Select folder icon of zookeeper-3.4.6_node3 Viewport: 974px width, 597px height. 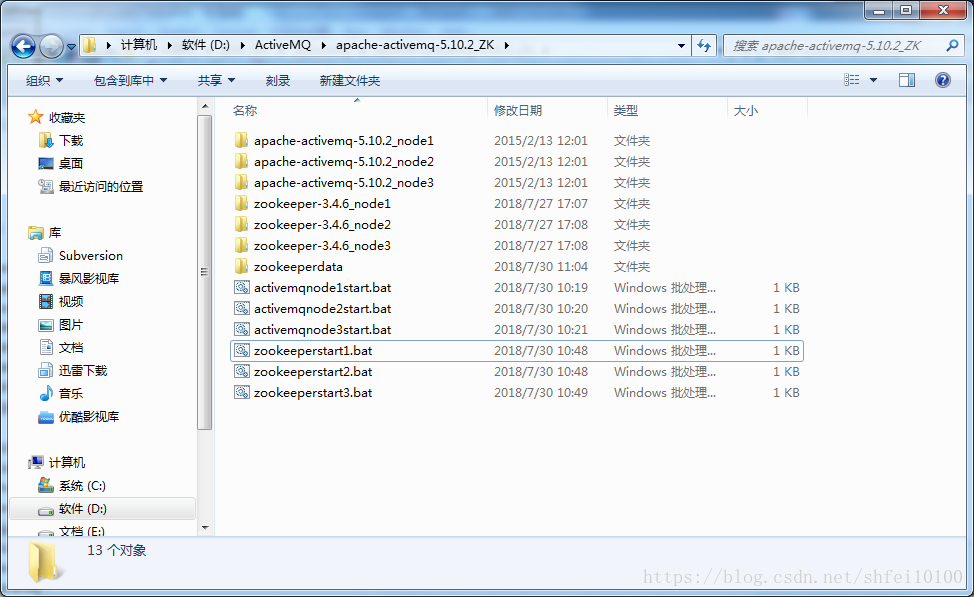click(x=242, y=245)
